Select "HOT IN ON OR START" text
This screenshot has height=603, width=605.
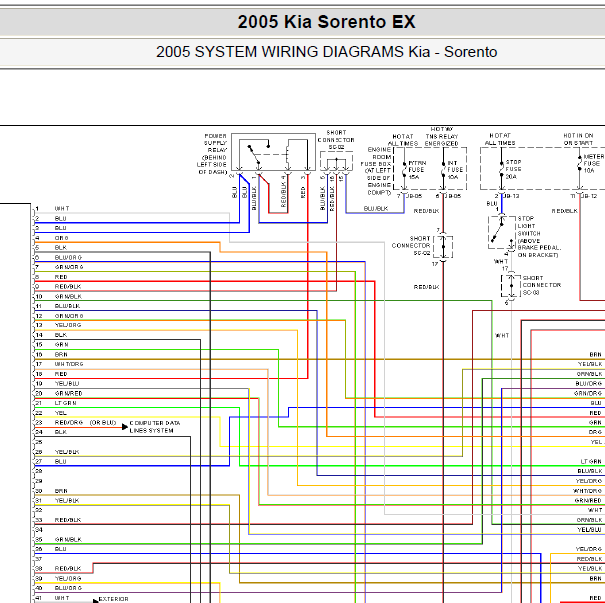578,139
